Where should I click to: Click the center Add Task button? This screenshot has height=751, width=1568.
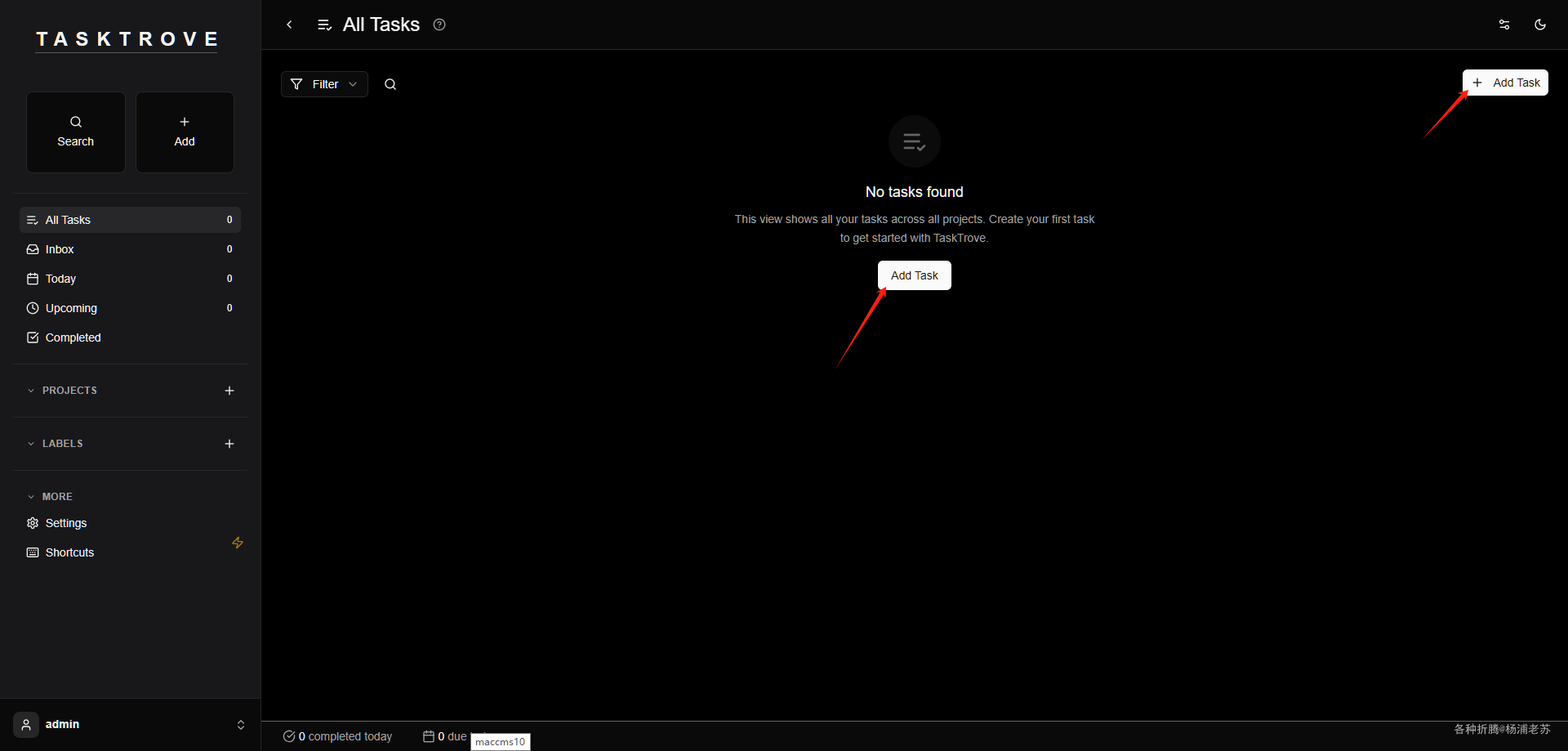click(915, 275)
